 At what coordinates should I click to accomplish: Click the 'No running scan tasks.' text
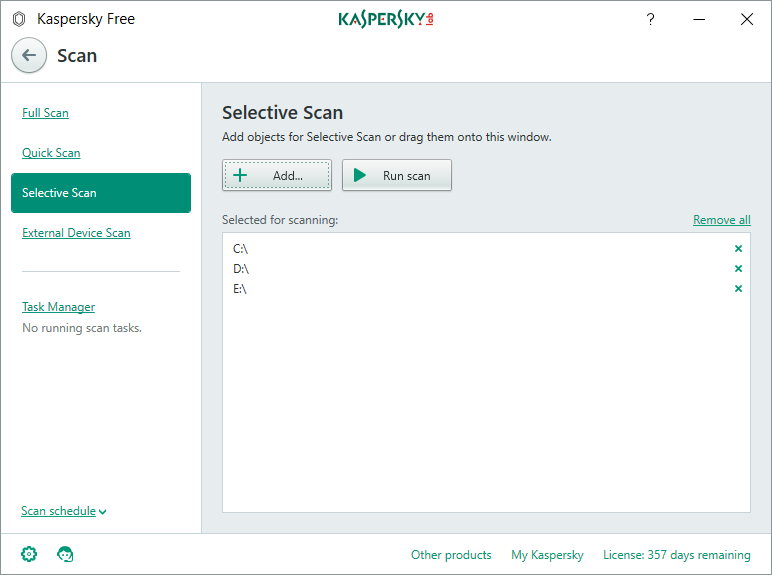point(82,328)
